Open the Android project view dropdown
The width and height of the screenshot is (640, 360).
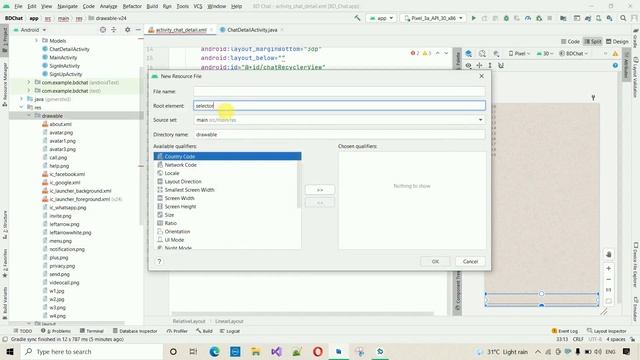click(30, 30)
